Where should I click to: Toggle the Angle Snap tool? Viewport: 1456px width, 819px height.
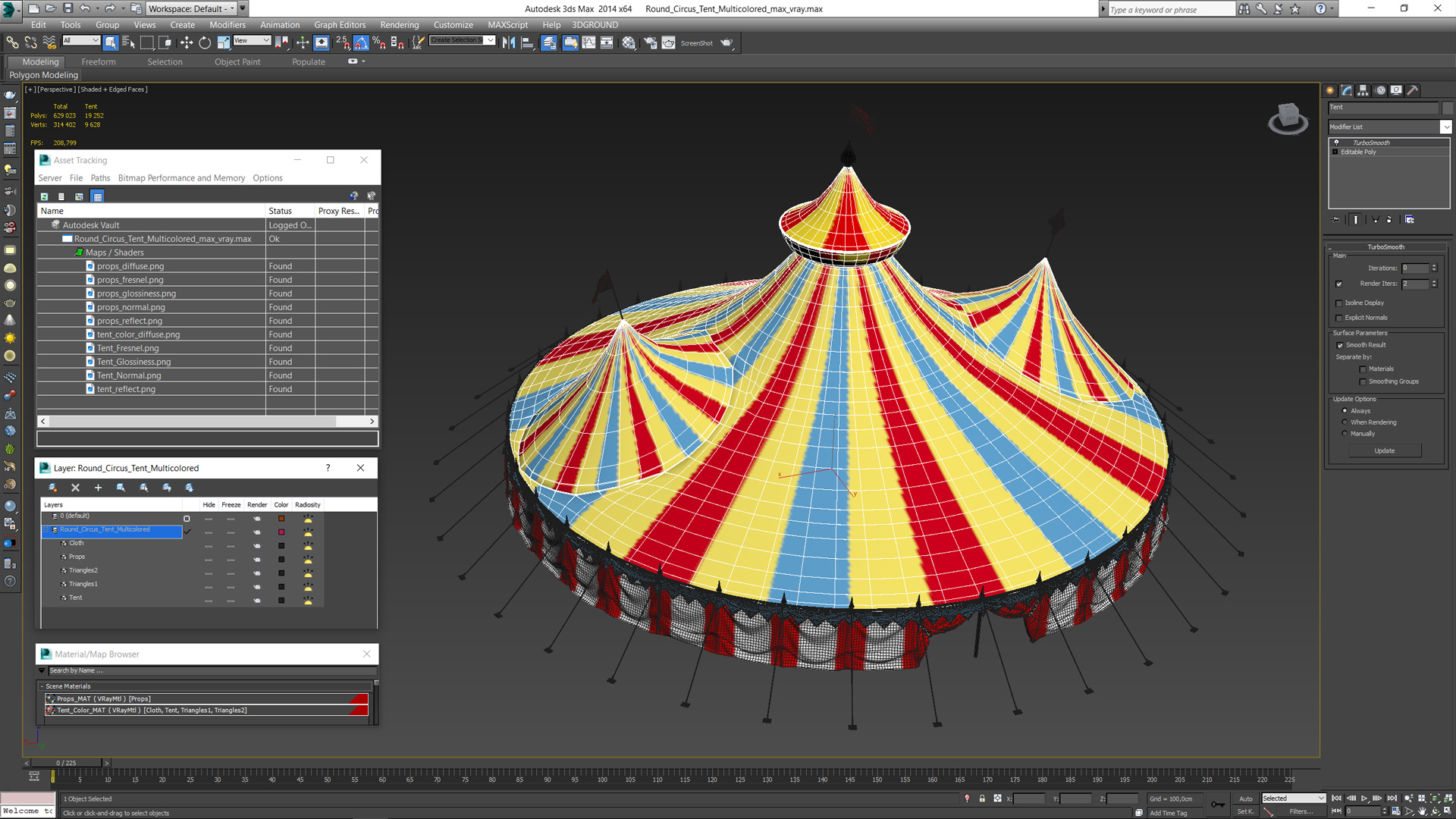(361, 42)
